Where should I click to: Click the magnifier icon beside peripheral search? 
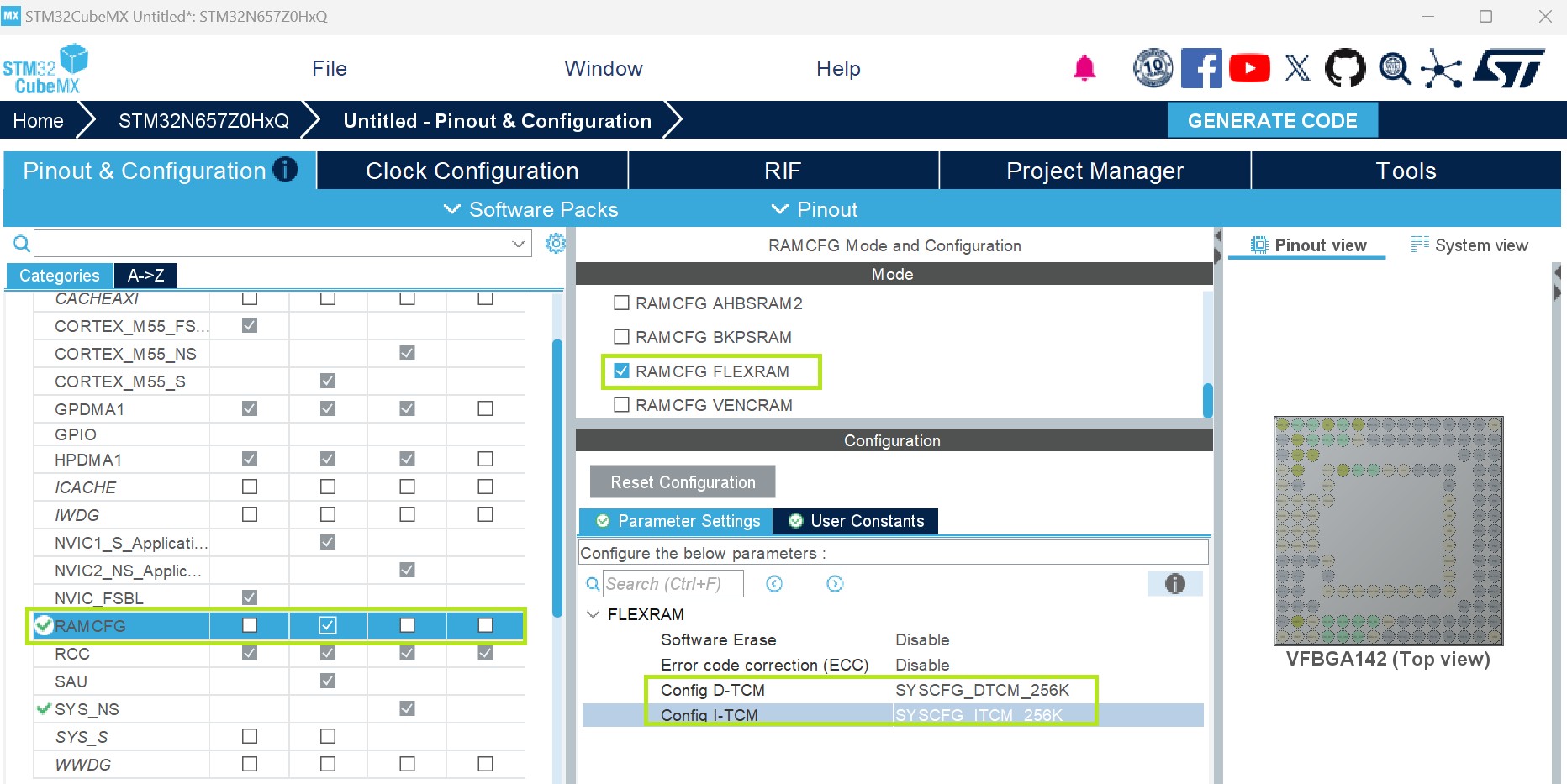(x=22, y=244)
